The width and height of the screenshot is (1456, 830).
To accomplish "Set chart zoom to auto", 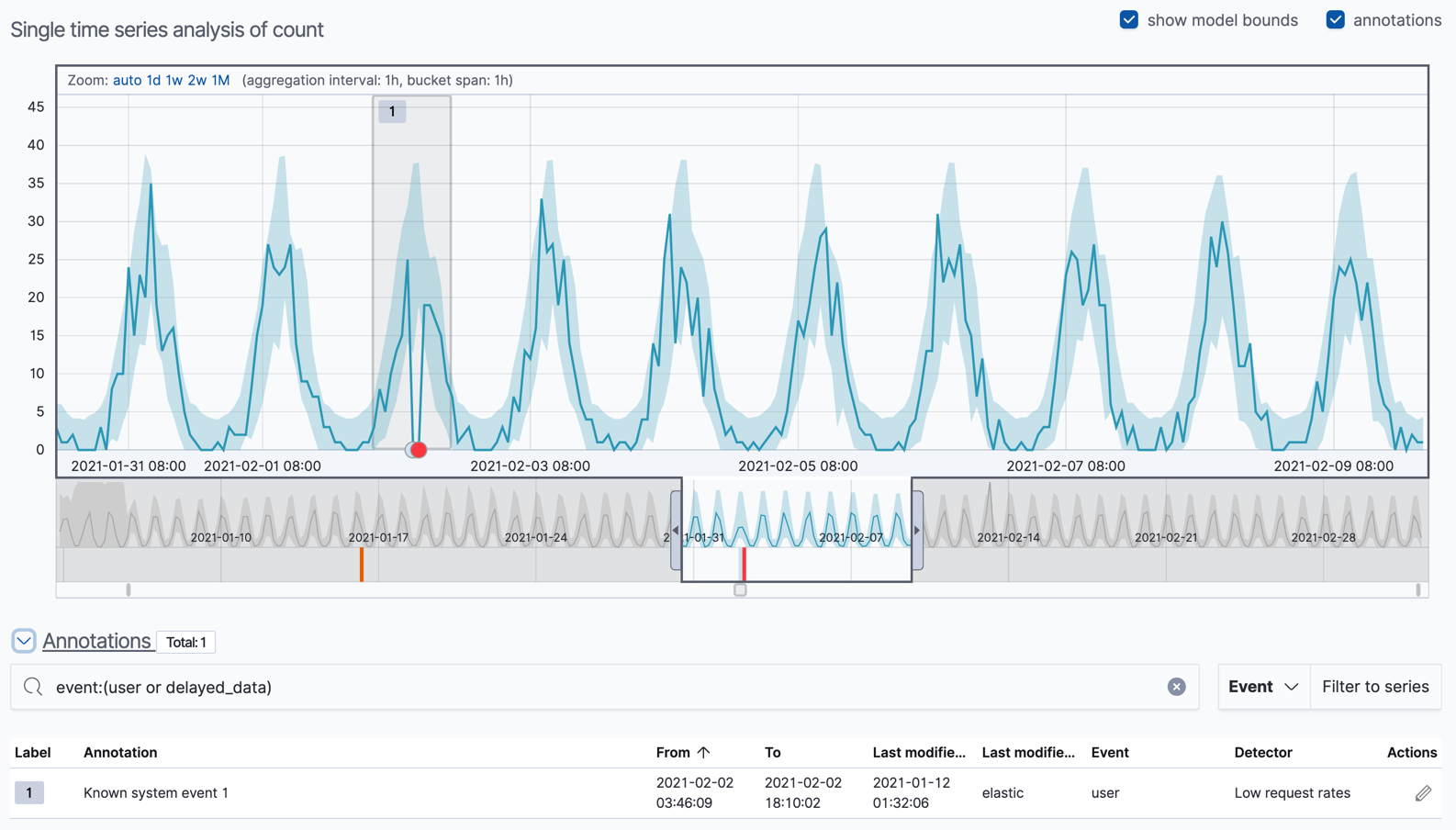I will [x=127, y=80].
